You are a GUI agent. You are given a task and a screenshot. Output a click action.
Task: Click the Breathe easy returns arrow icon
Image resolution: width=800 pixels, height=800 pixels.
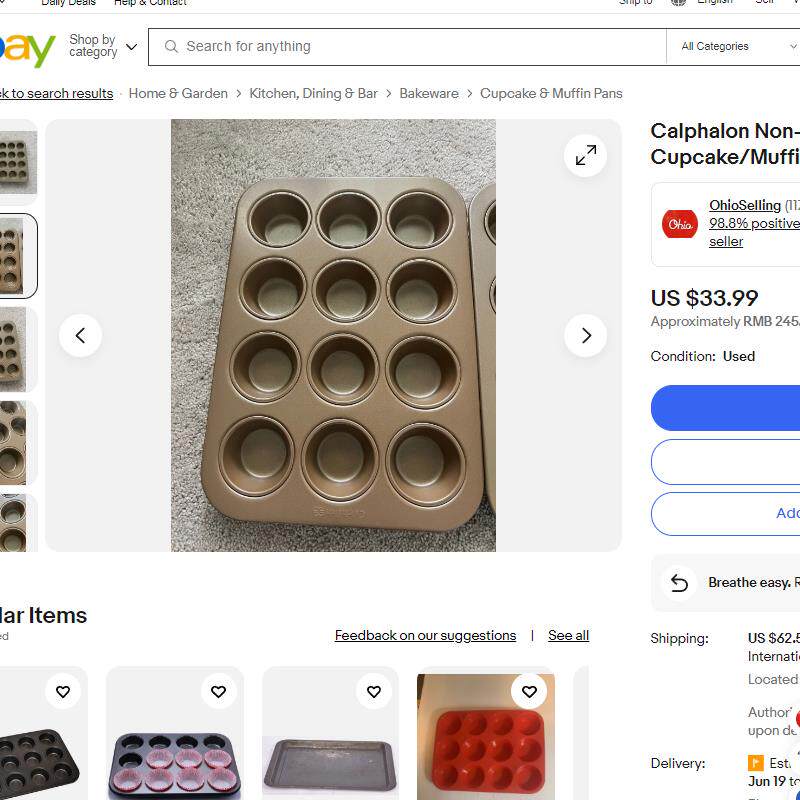click(x=679, y=583)
